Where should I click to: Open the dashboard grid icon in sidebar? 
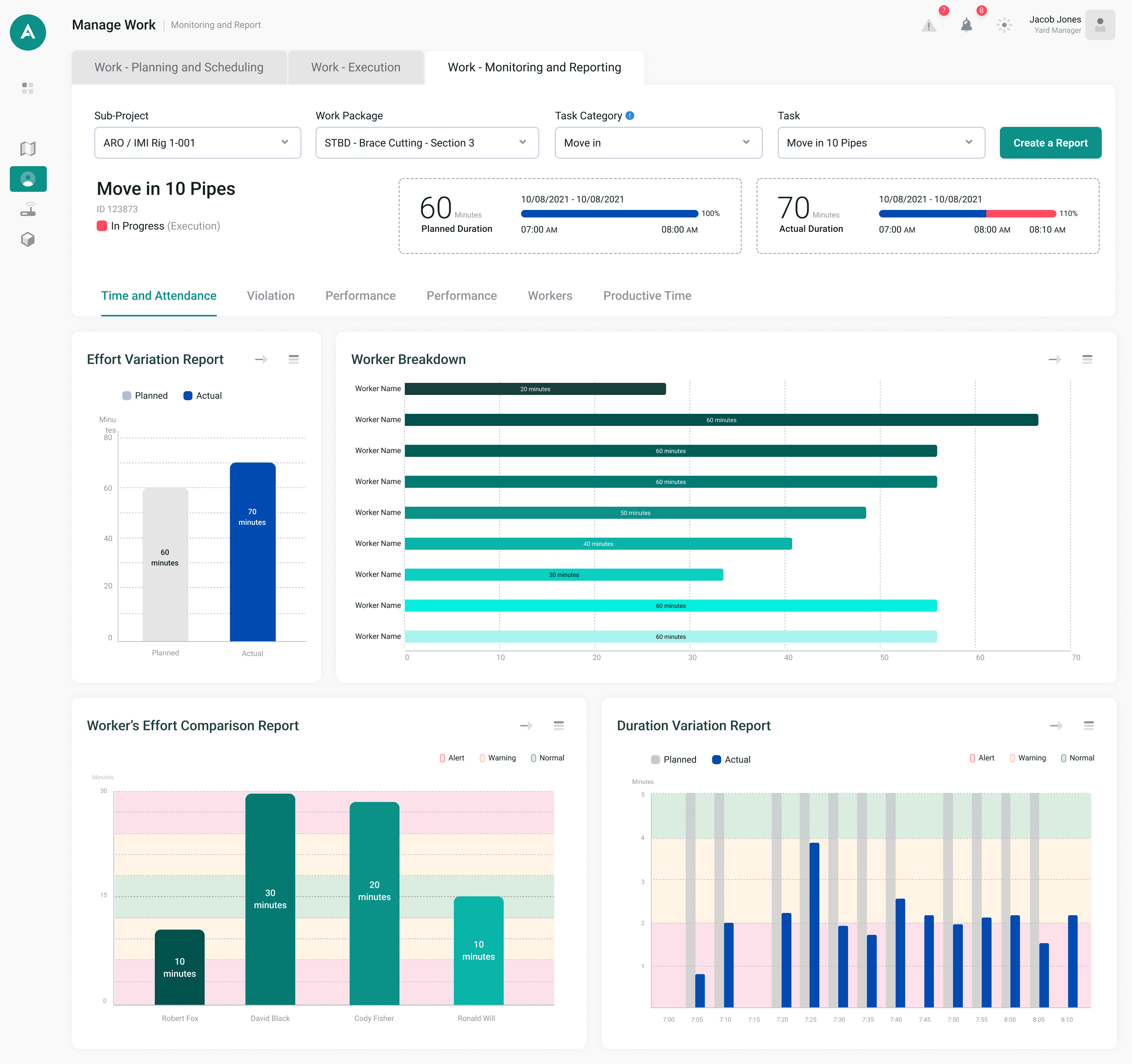(x=28, y=88)
